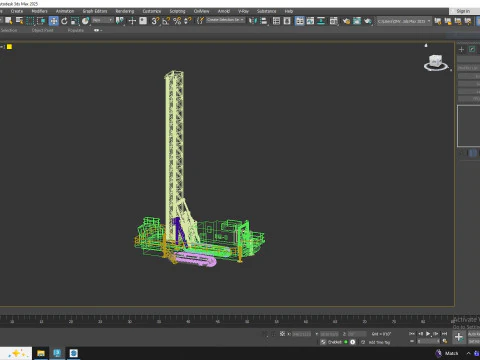Open Curve Editor icon

coord(310,21)
